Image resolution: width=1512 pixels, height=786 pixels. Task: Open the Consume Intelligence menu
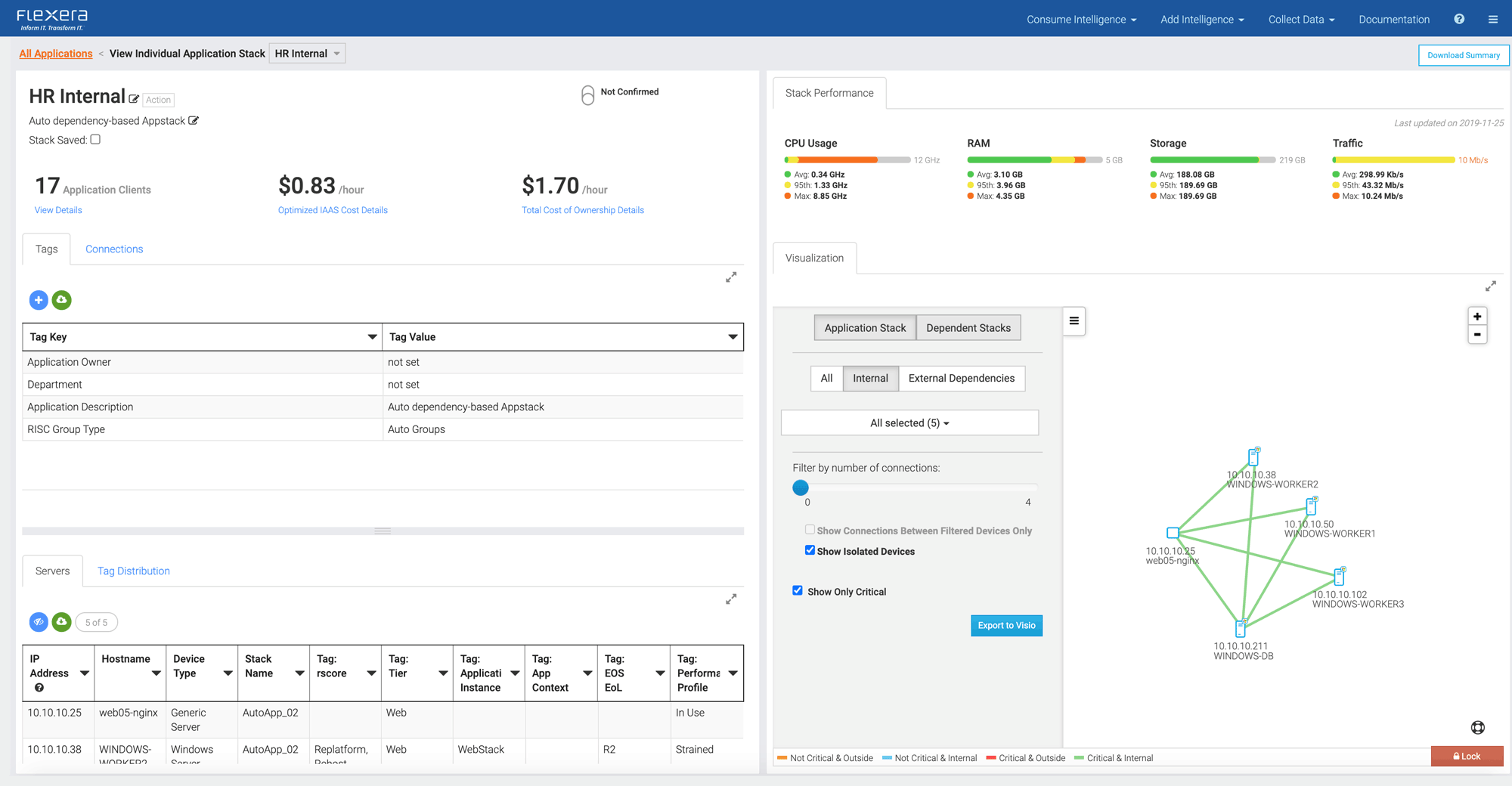[1080, 20]
